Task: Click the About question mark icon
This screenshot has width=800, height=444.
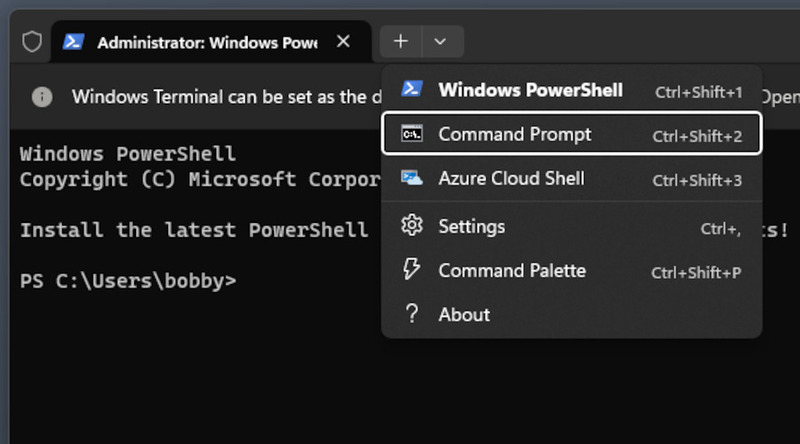Action: coord(411,314)
